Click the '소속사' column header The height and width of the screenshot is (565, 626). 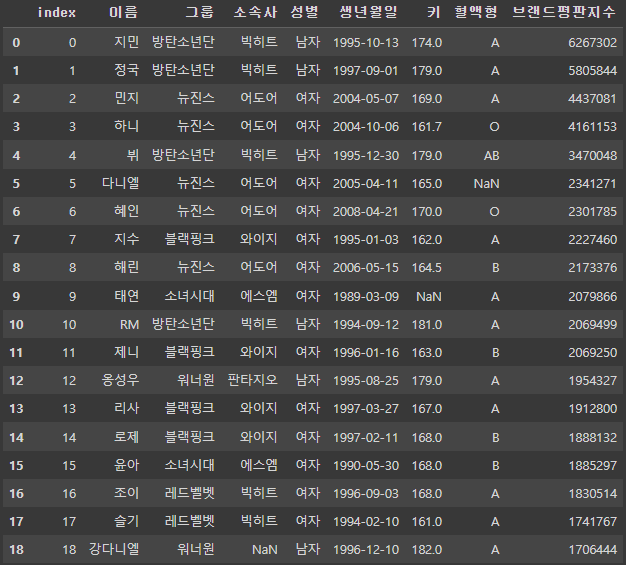tap(255, 12)
